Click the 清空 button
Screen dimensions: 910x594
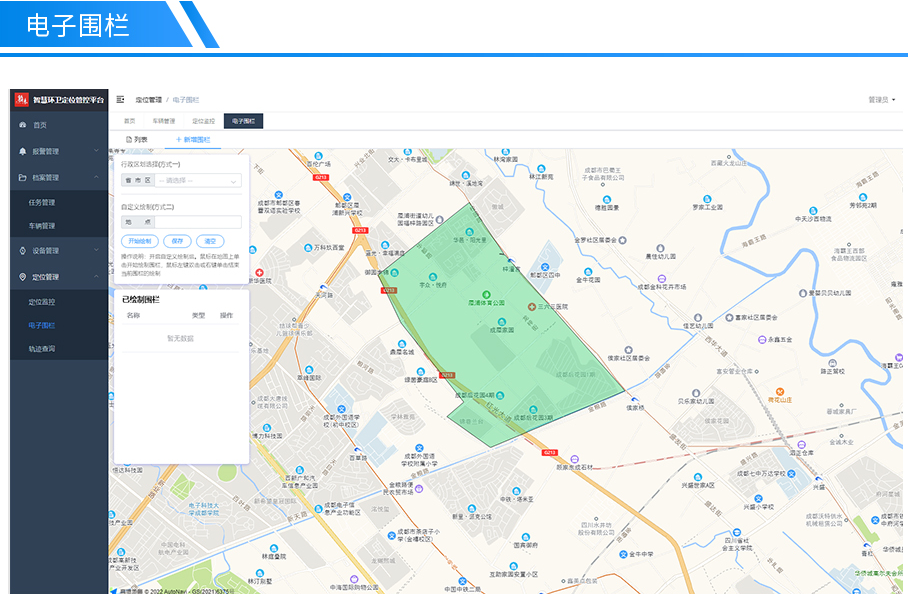pyautogui.click(x=210, y=241)
